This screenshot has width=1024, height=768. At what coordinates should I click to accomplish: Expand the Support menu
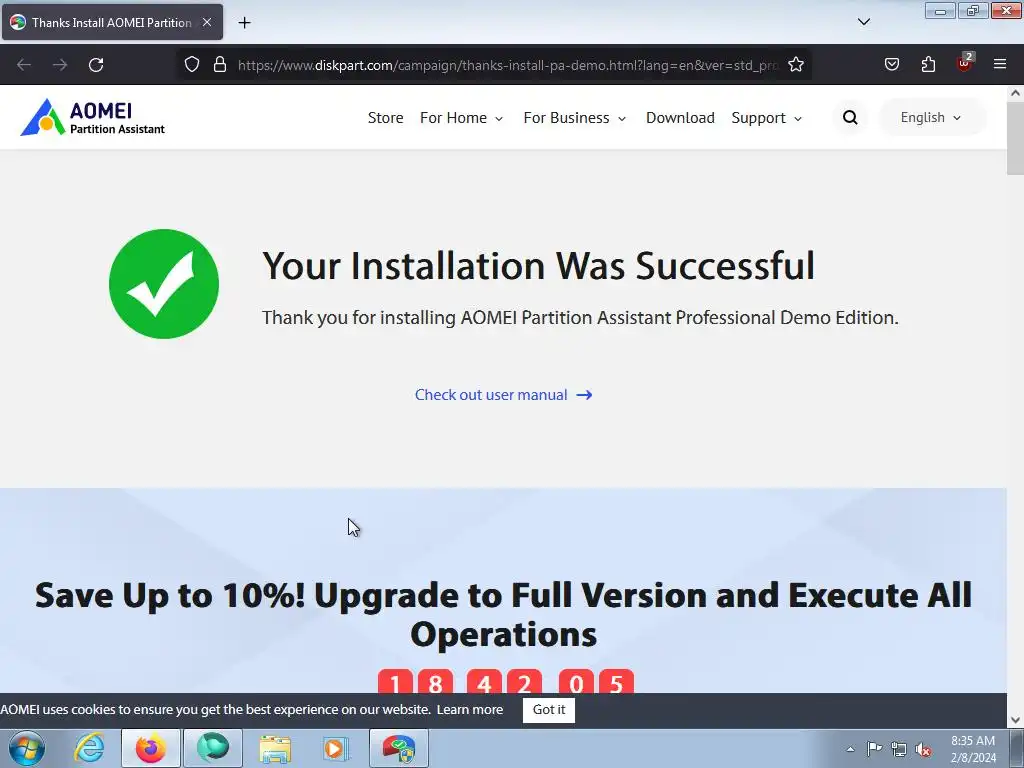point(766,118)
